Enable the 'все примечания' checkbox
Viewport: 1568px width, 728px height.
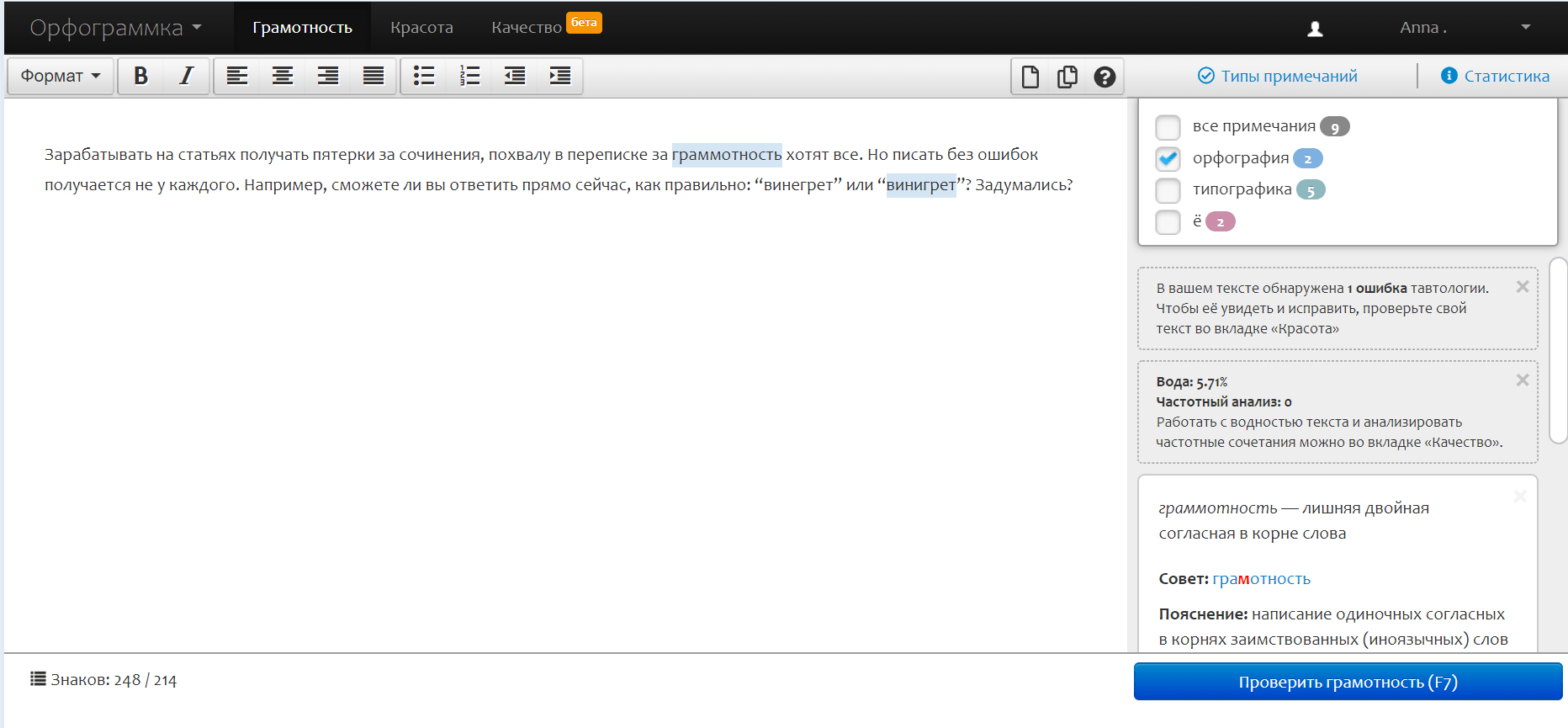1168,127
